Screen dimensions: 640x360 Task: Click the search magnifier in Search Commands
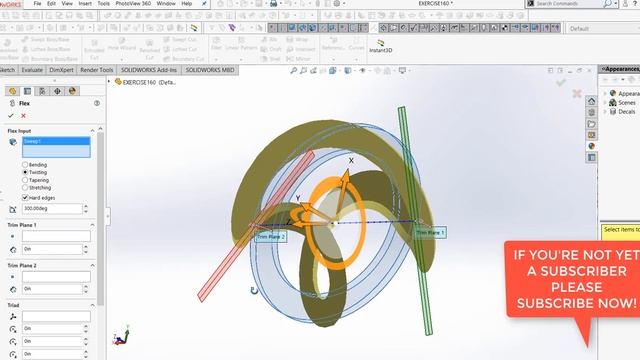click(x=607, y=4)
